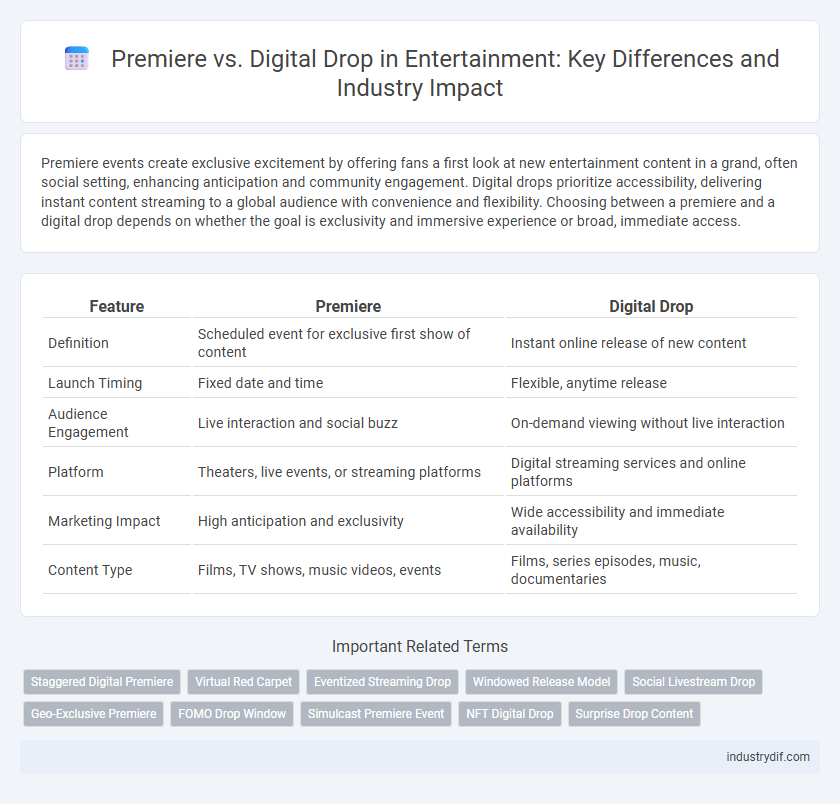Select 'Flexible, anytime release' cell
This screenshot has width=840, height=804.
pyautogui.click(x=651, y=383)
